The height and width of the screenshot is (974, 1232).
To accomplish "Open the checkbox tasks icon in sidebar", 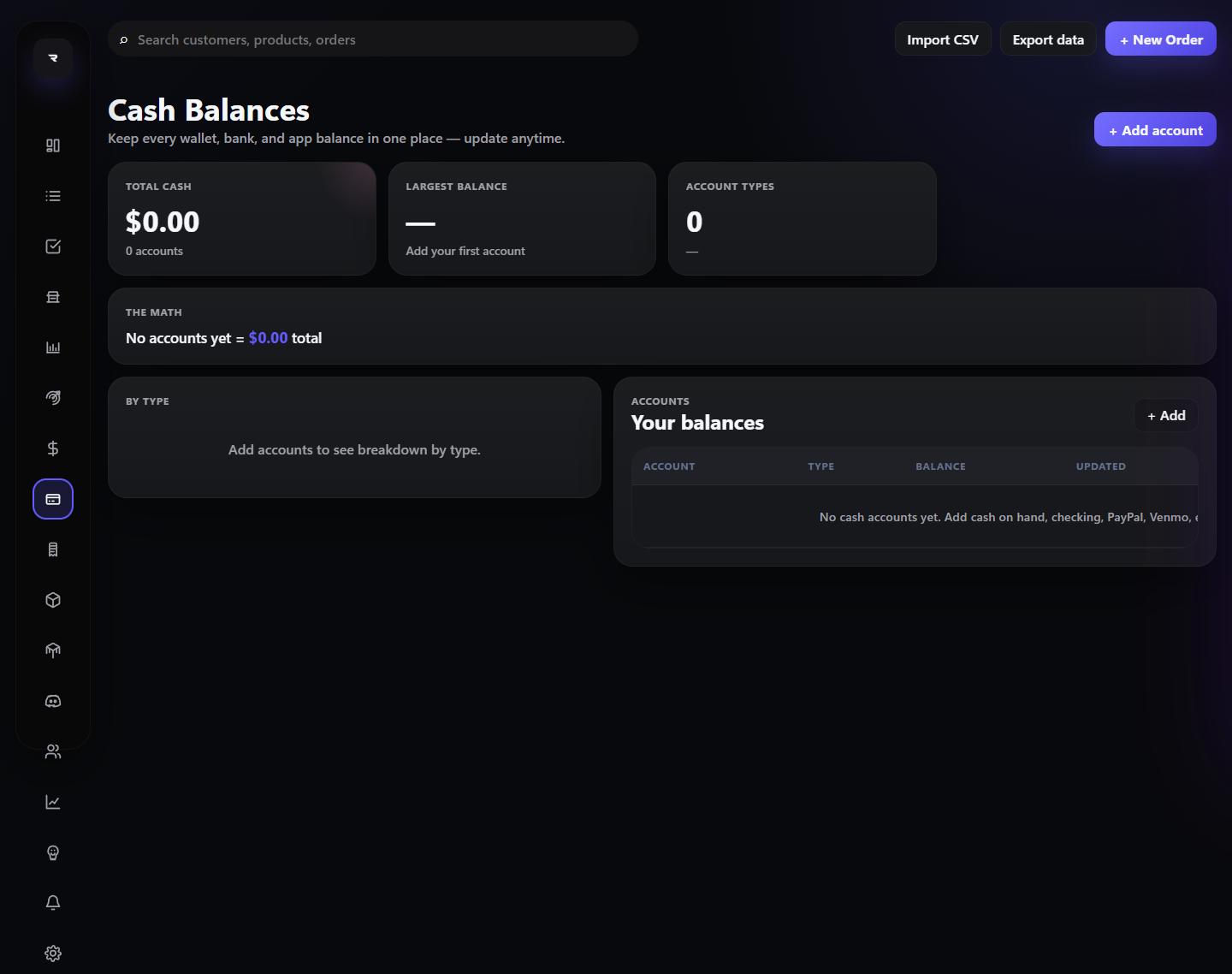I will pyautogui.click(x=53, y=246).
